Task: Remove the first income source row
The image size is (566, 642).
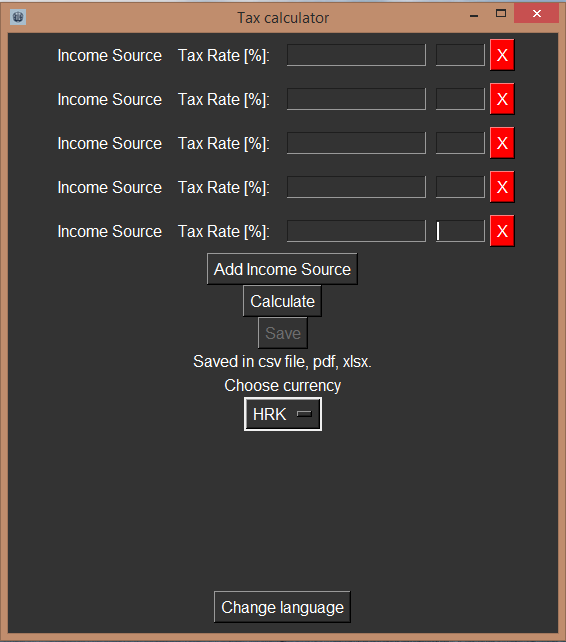Action: [502, 55]
